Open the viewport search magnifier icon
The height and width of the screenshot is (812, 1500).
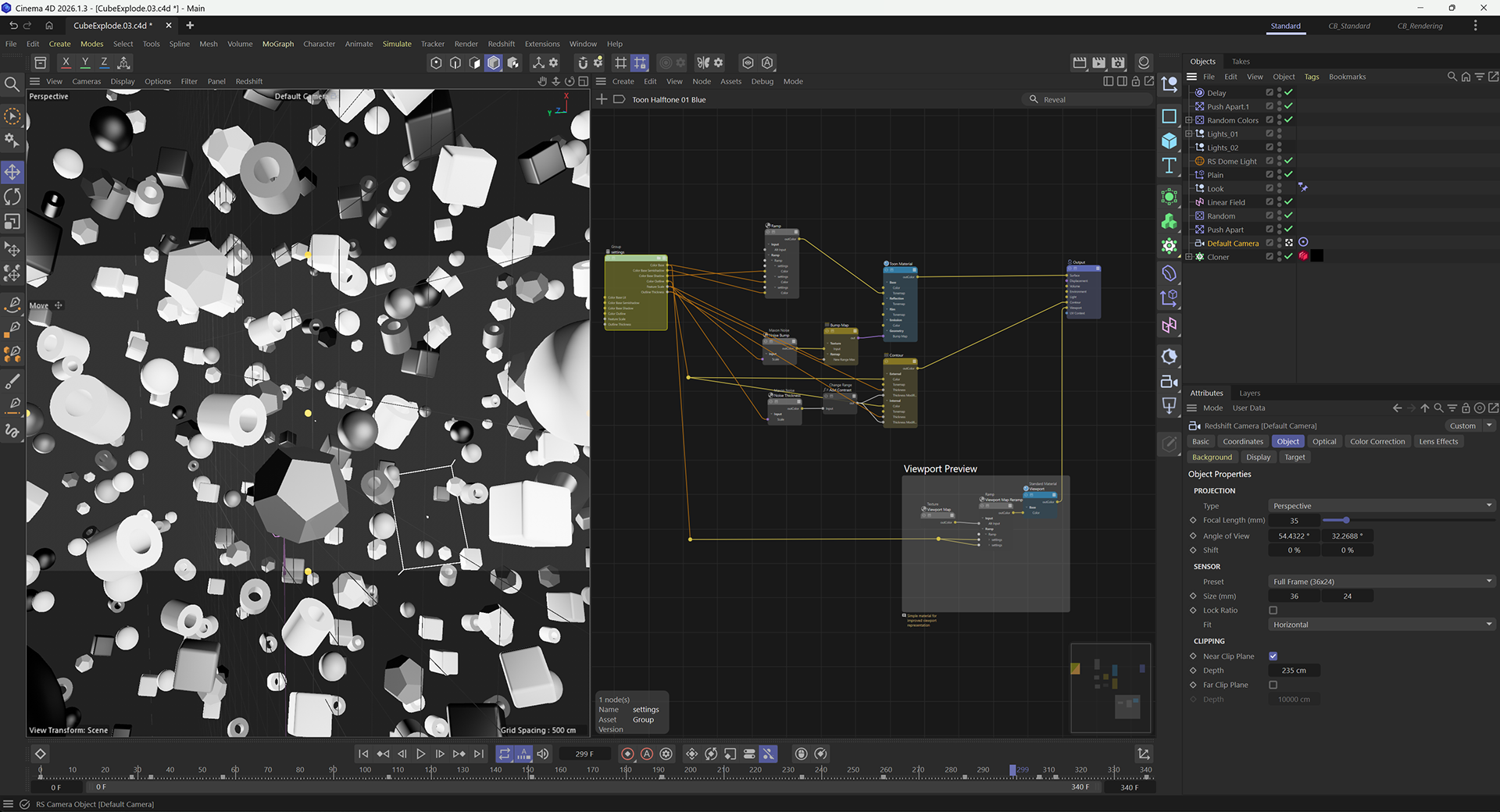(12, 84)
